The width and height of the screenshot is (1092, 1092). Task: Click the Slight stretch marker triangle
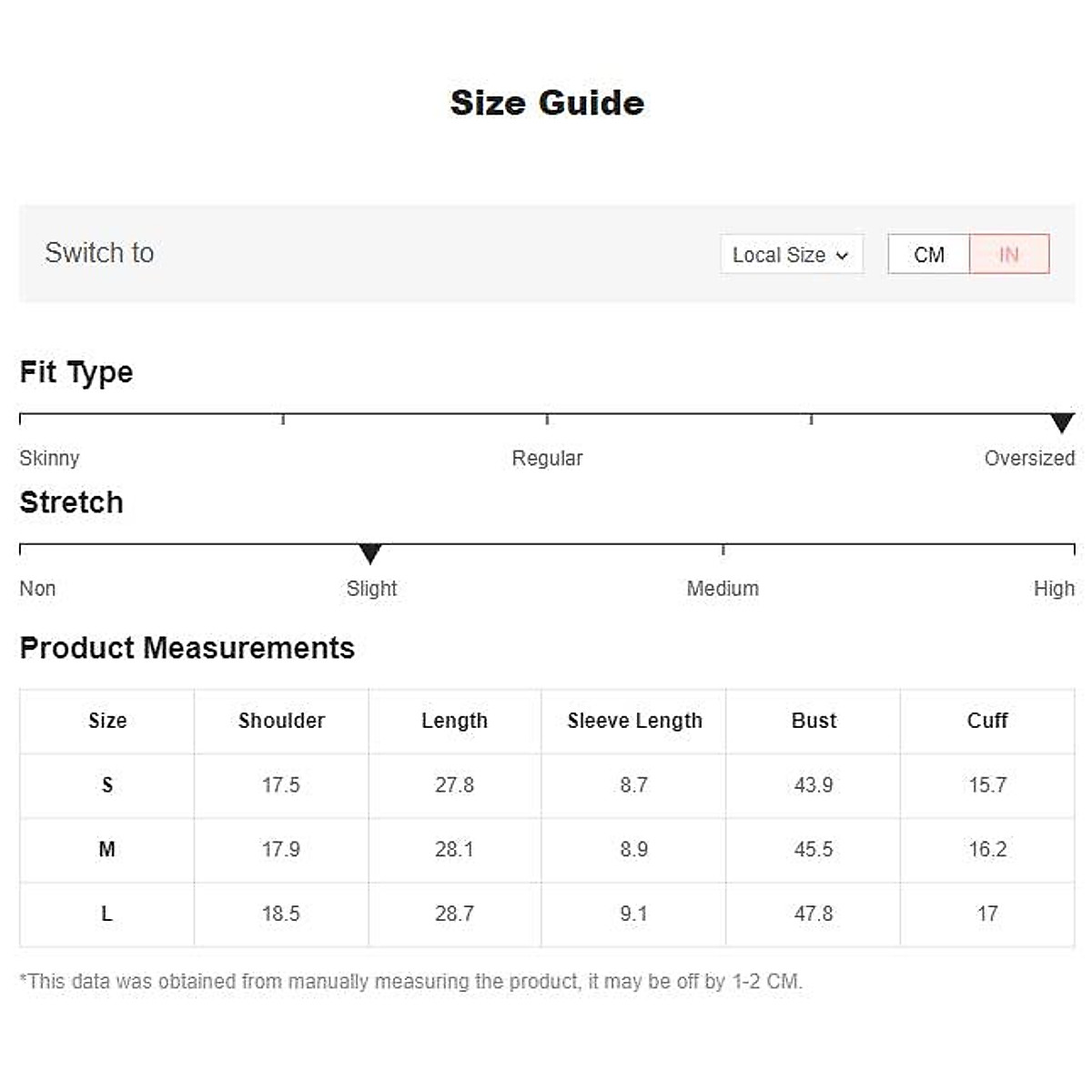[369, 552]
